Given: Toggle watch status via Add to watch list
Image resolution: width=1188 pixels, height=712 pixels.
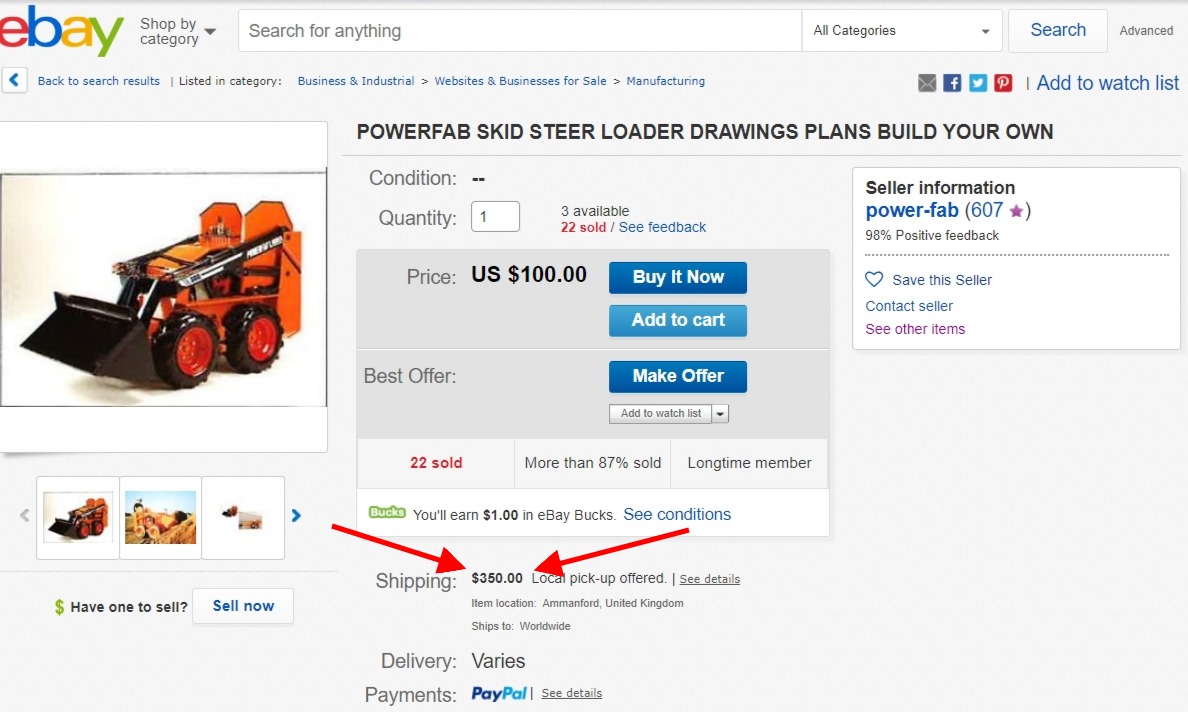Looking at the screenshot, I should point(1108,83).
